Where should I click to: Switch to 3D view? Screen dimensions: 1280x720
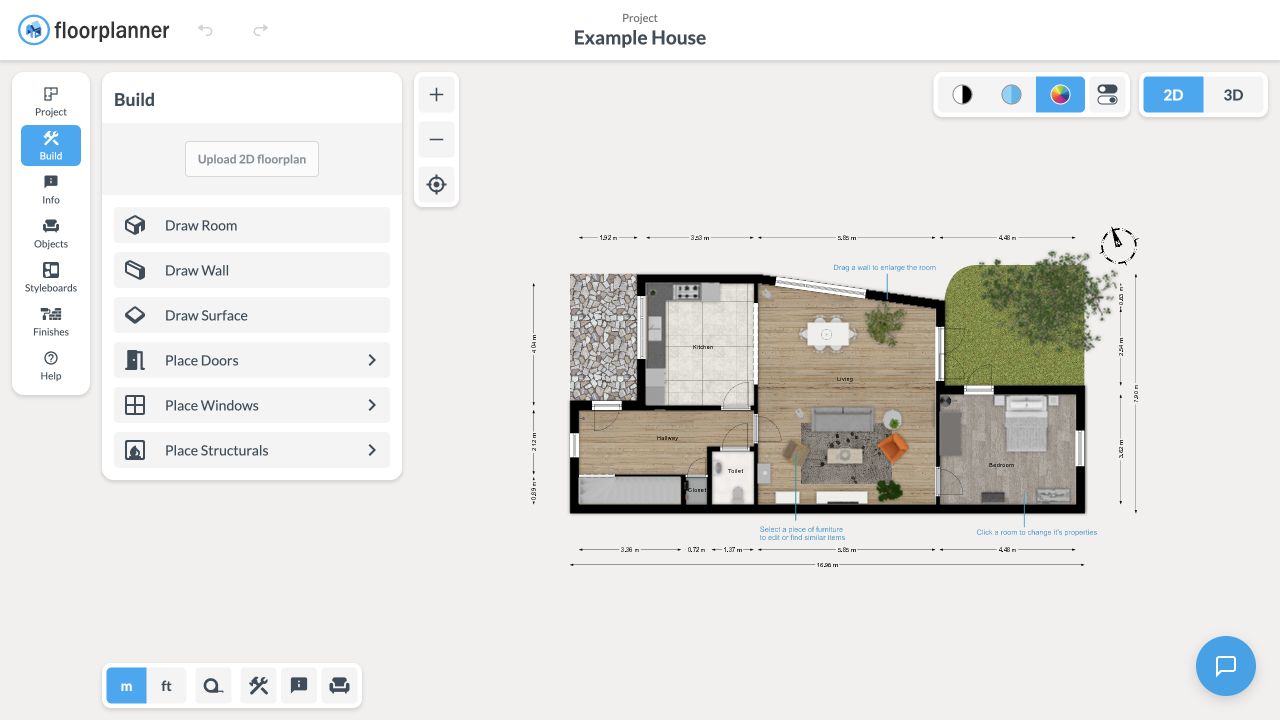pyautogui.click(x=1233, y=95)
